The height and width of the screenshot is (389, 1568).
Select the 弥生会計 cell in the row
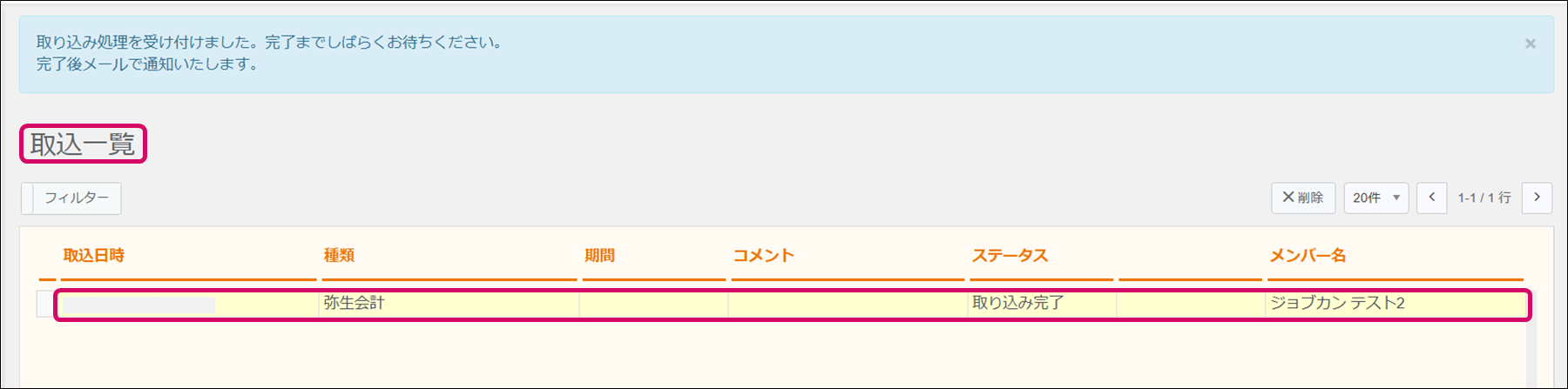click(x=354, y=303)
